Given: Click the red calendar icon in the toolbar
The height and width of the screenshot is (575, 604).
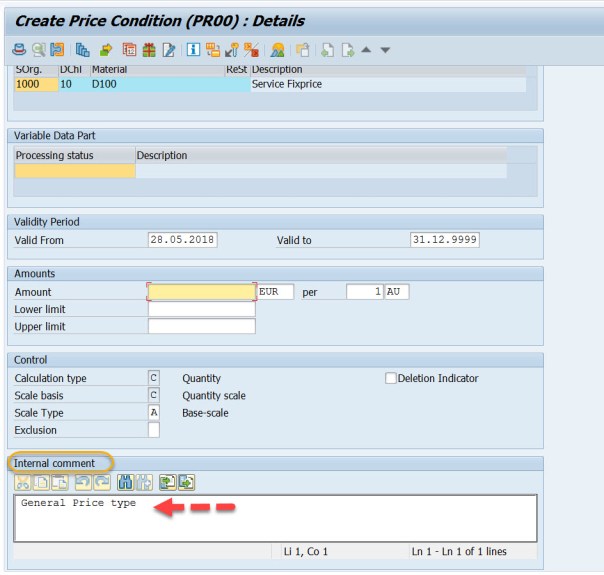Looking at the screenshot, I should point(130,49).
